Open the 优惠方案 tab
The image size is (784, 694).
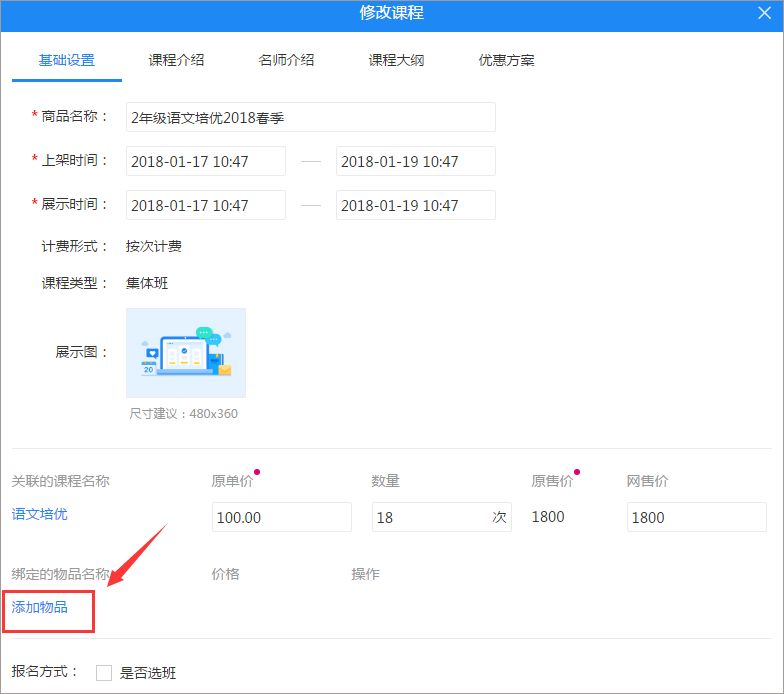coord(506,60)
